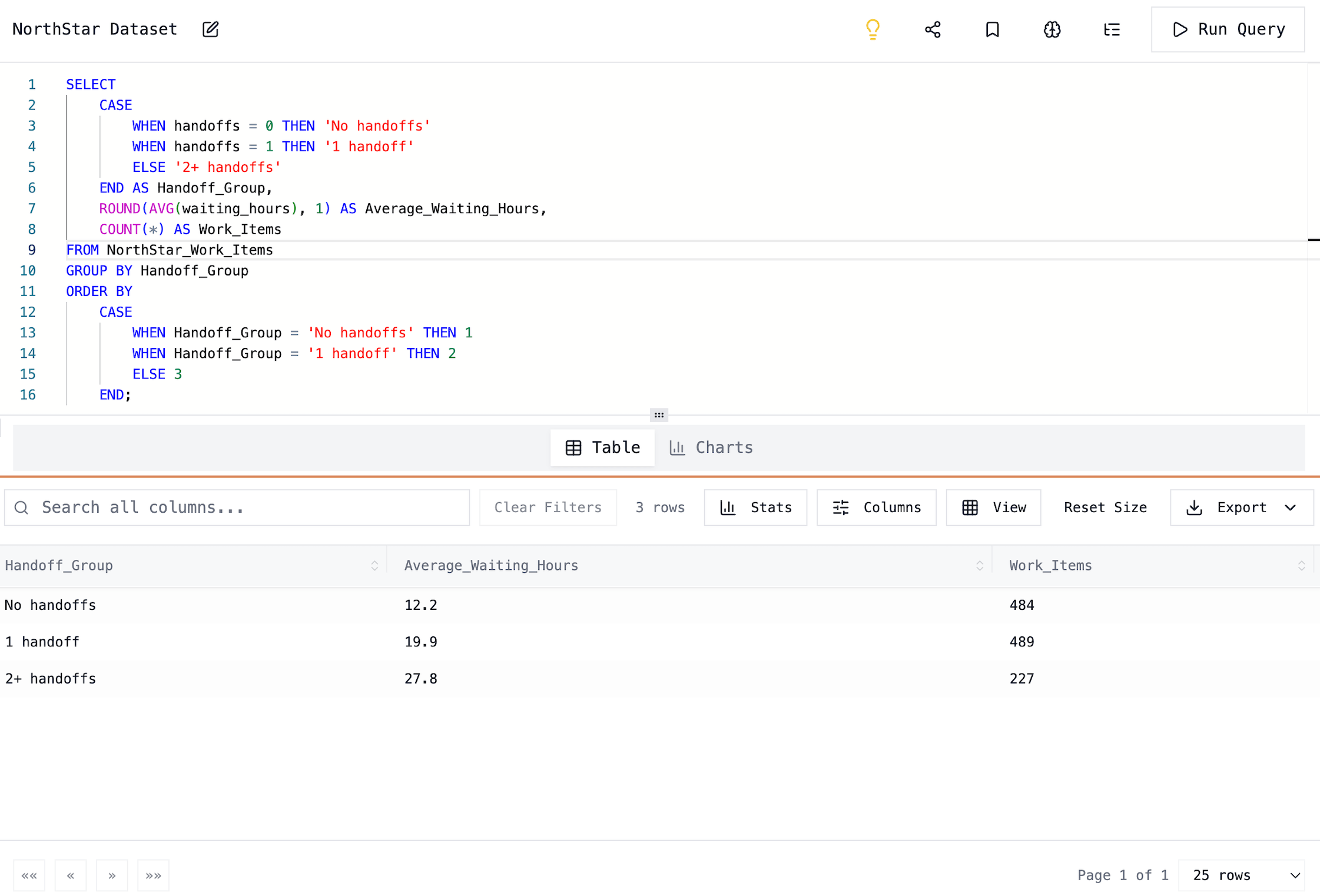The width and height of the screenshot is (1320, 896).
Task: Open the Columns settings
Action: [x=876, y=507]
